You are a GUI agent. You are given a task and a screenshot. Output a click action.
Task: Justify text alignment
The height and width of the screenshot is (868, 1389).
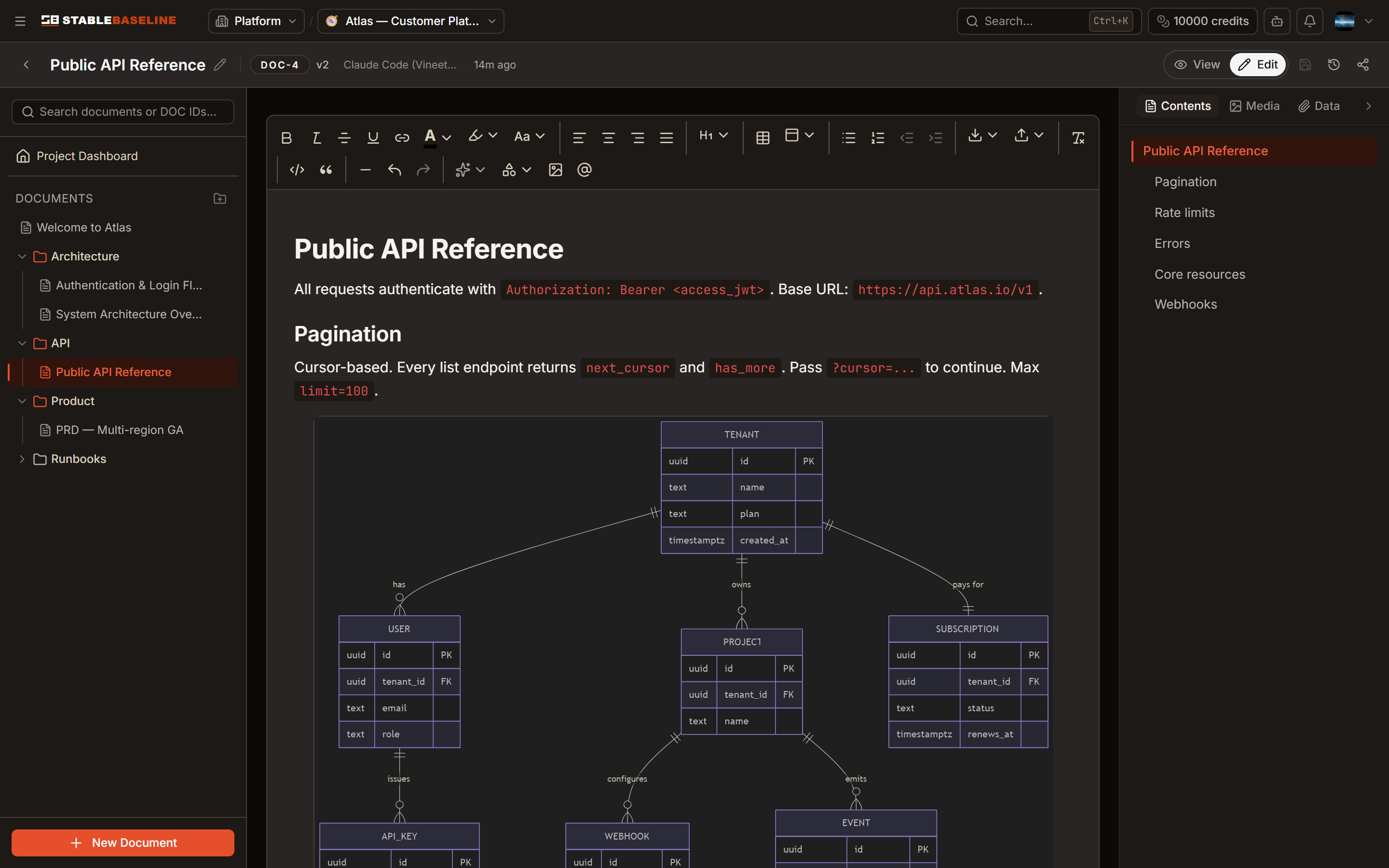pyautogui.click(x=667, y=138)
